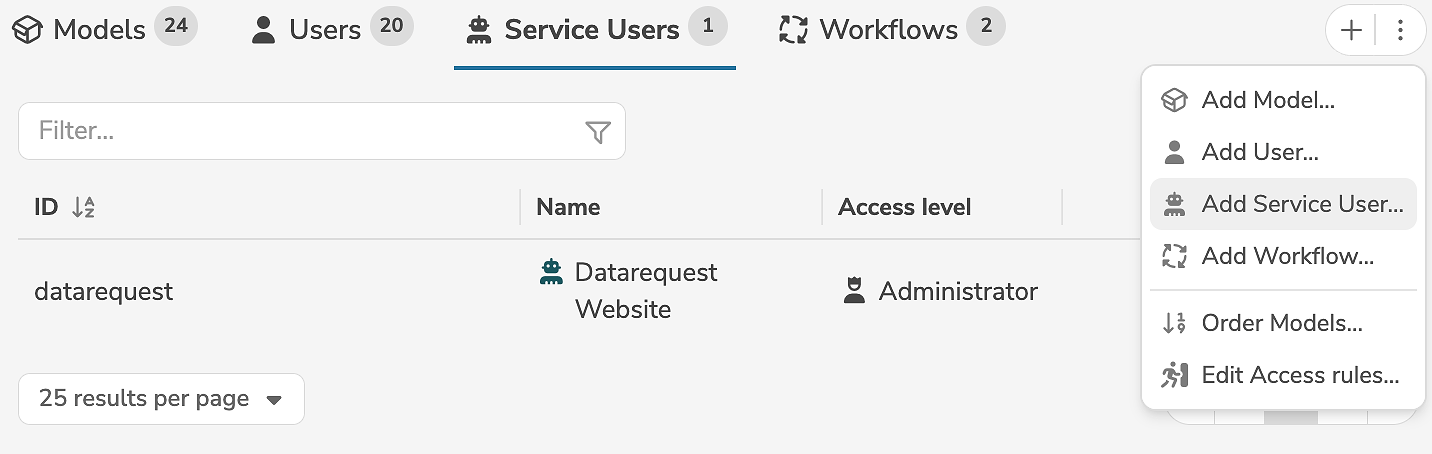Click the Access level column header
This screenshot has width=1432, height=454.
[904, 207]
